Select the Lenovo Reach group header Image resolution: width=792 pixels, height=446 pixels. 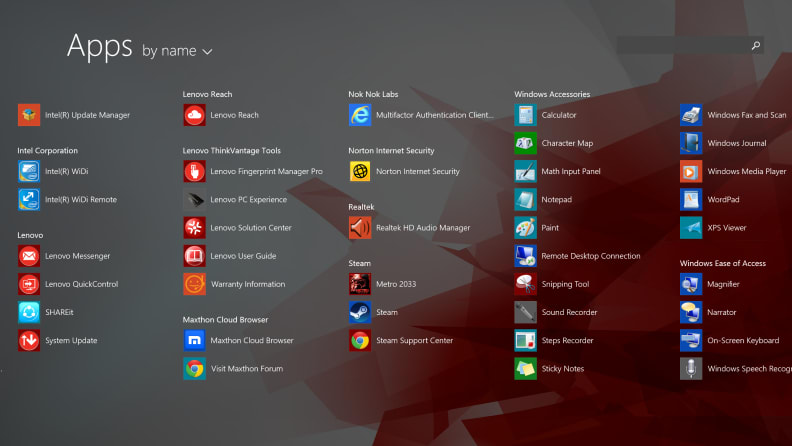coord(208,94)
